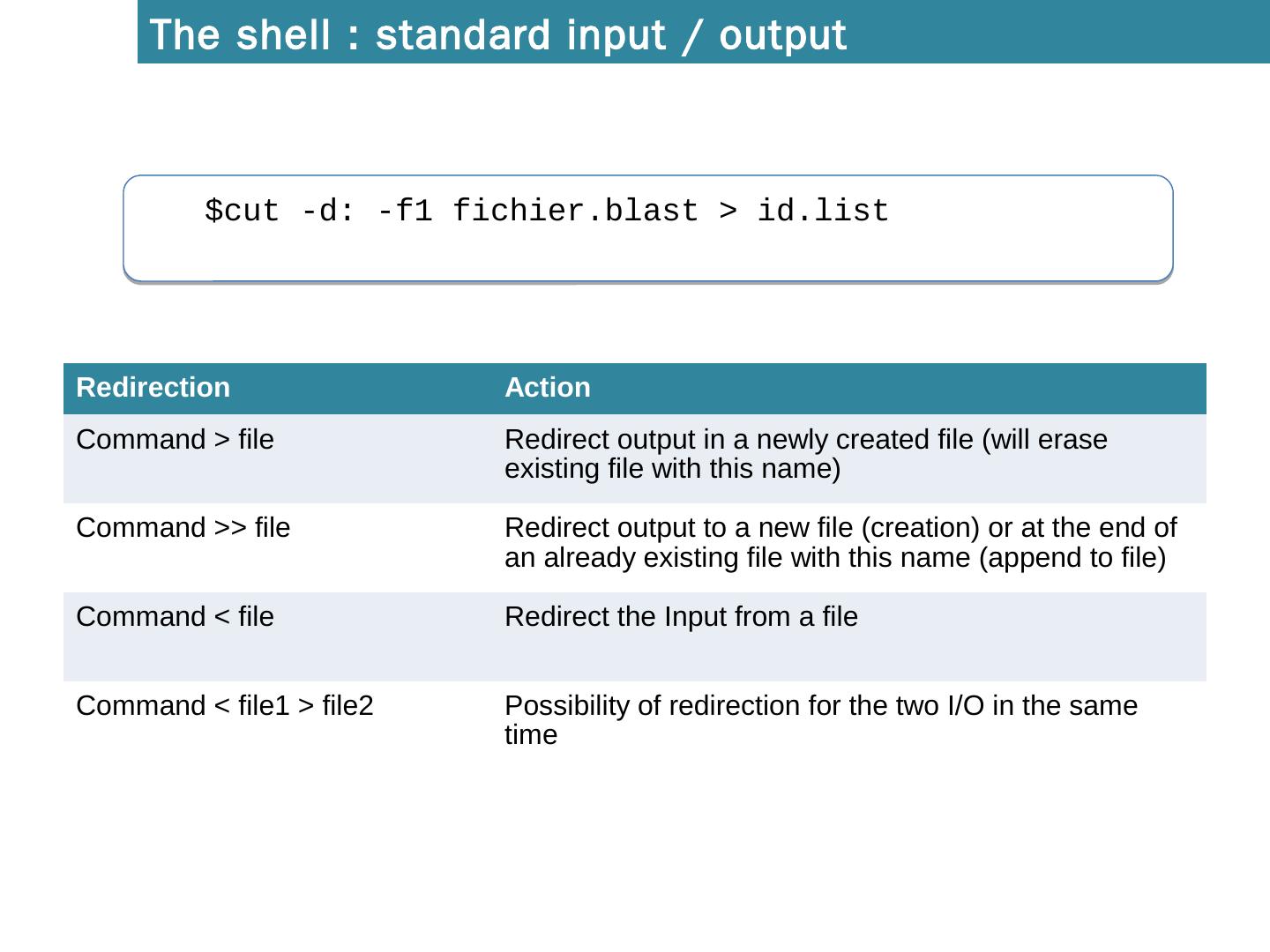
Task: Select "id.list" in the command line
Action: (823, 212)
